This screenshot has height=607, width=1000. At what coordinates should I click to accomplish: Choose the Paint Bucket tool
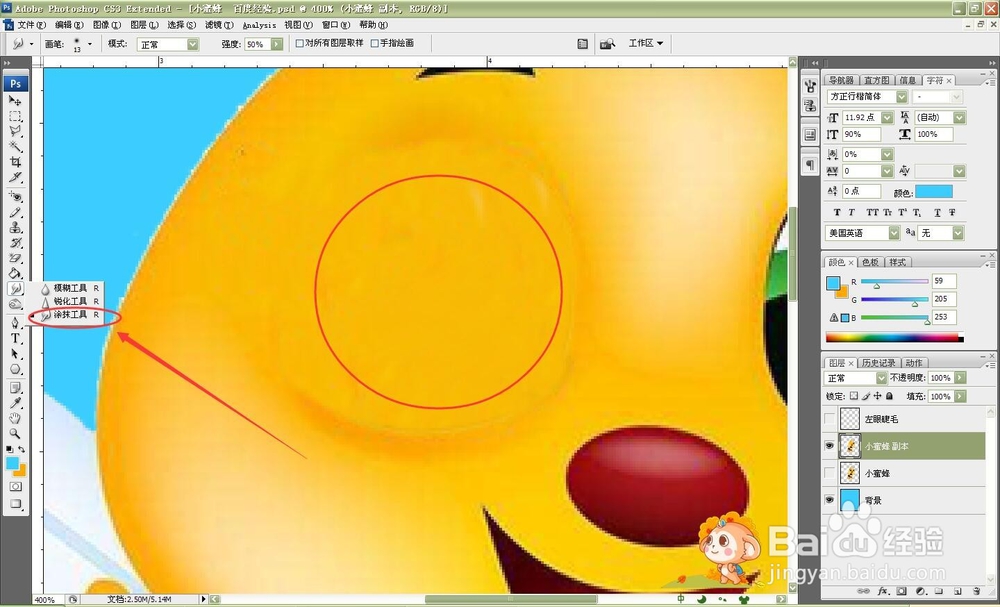(x=15, y=274)
